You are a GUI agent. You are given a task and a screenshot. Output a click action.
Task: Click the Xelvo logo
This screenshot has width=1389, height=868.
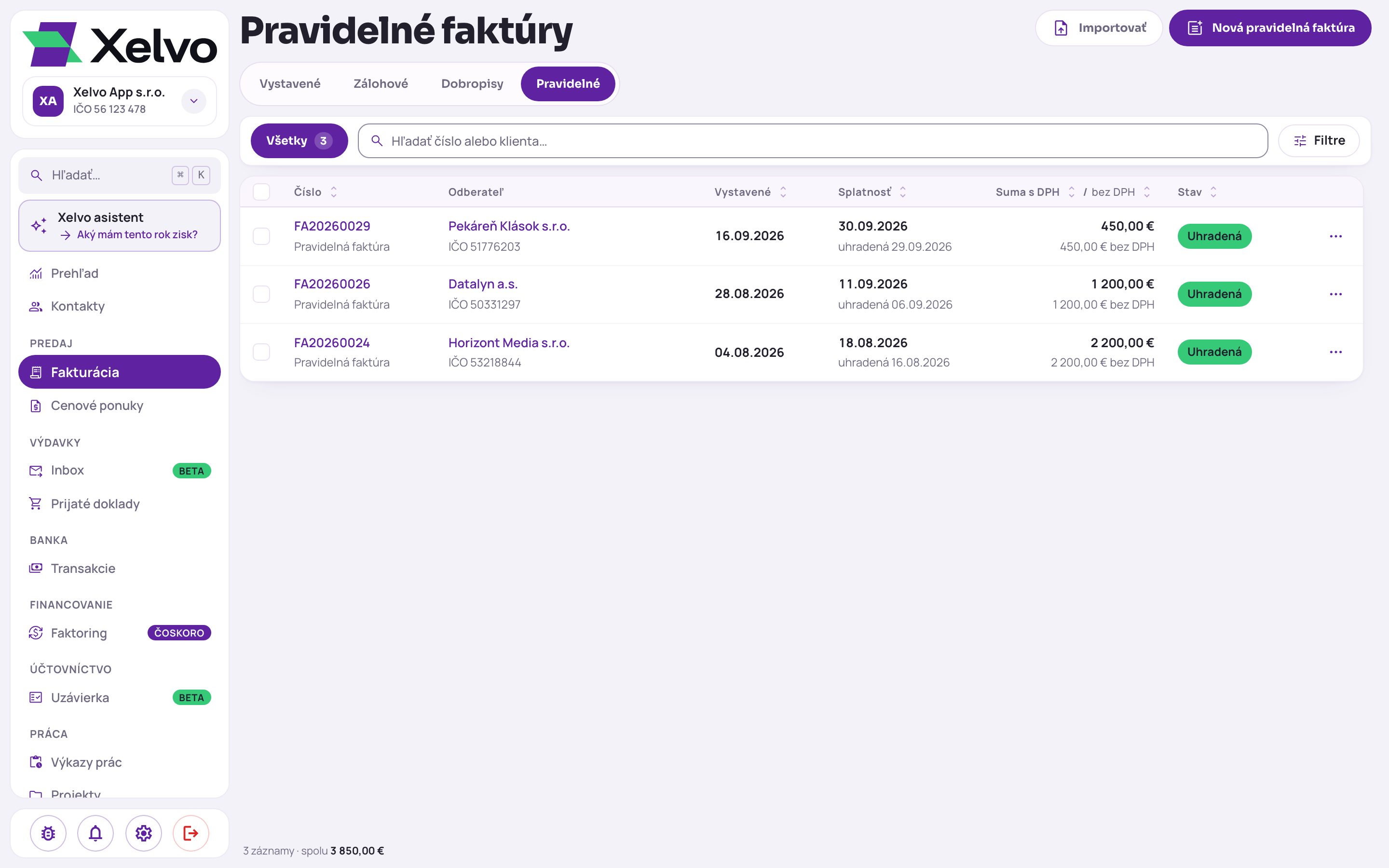[120, 44]
